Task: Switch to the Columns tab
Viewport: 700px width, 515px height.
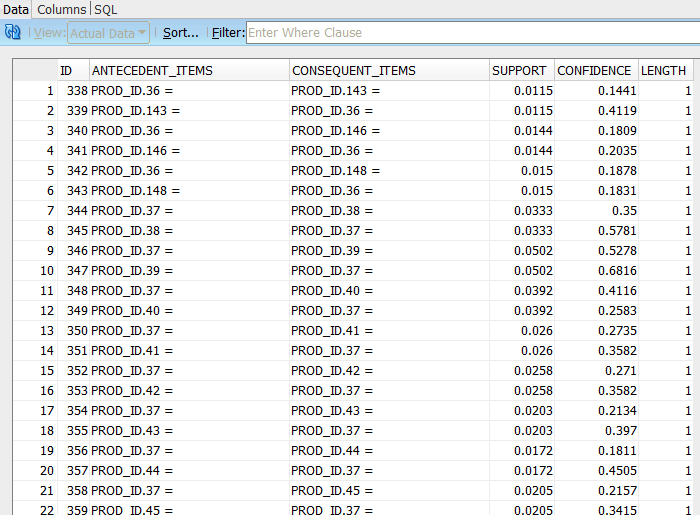Action: tap(61, 9)
